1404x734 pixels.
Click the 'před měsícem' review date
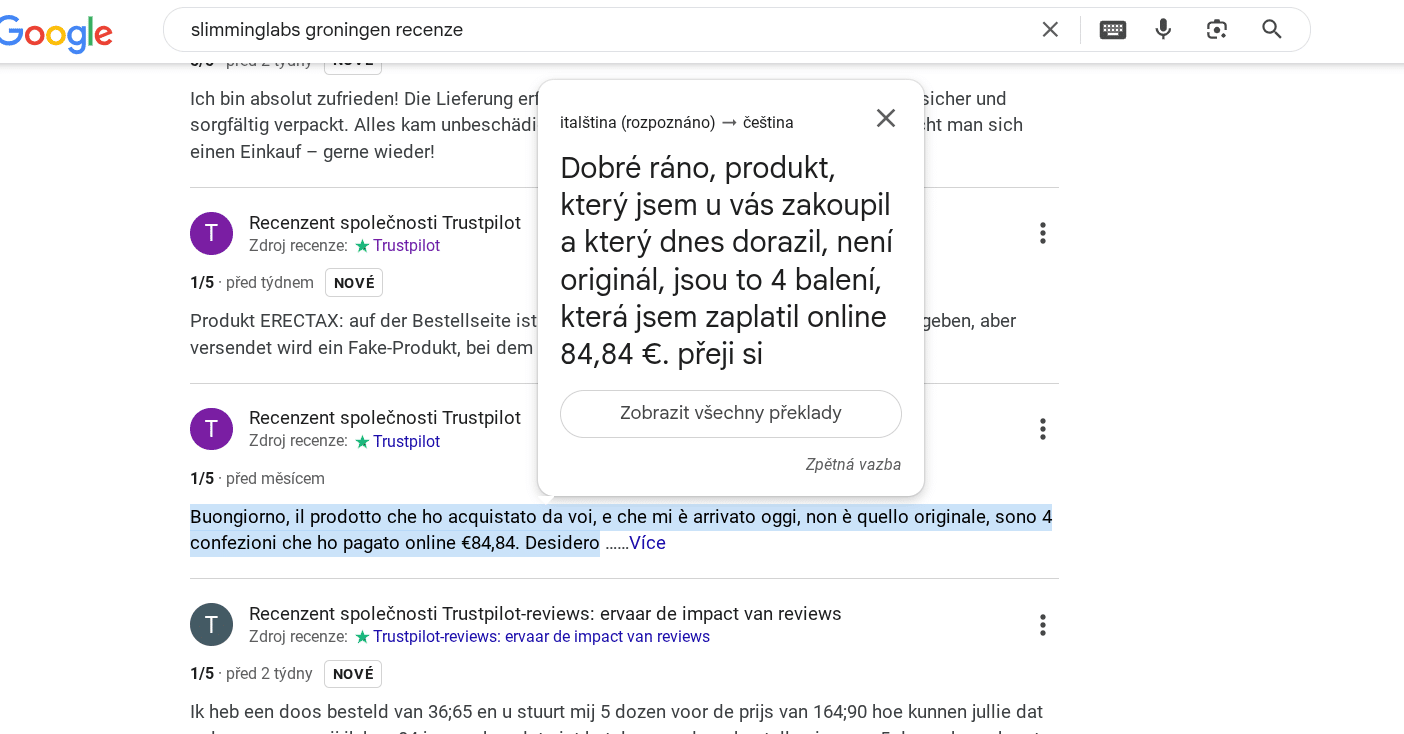click(x=275, y=479)
